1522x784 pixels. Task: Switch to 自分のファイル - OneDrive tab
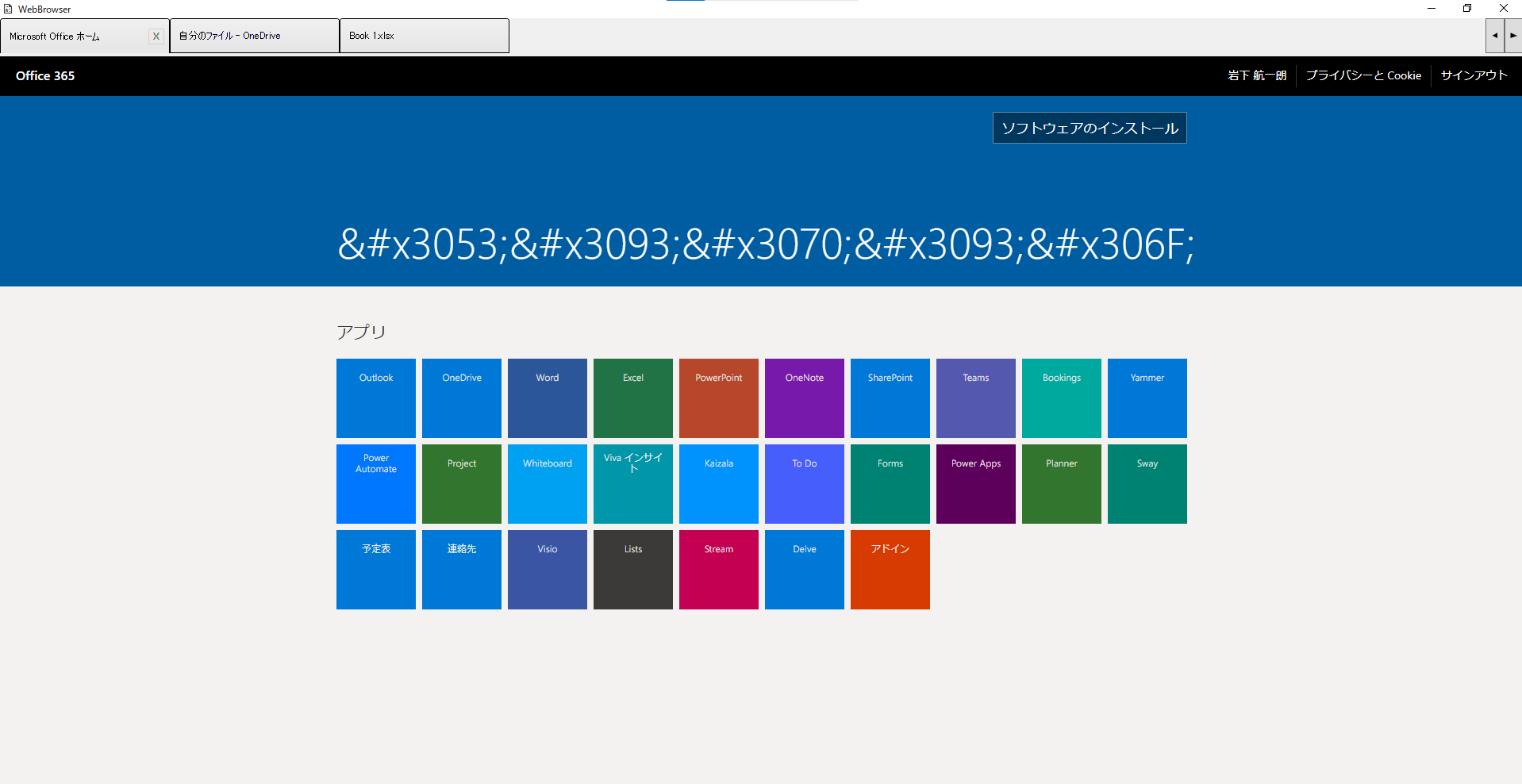click(x=255, y=36)
